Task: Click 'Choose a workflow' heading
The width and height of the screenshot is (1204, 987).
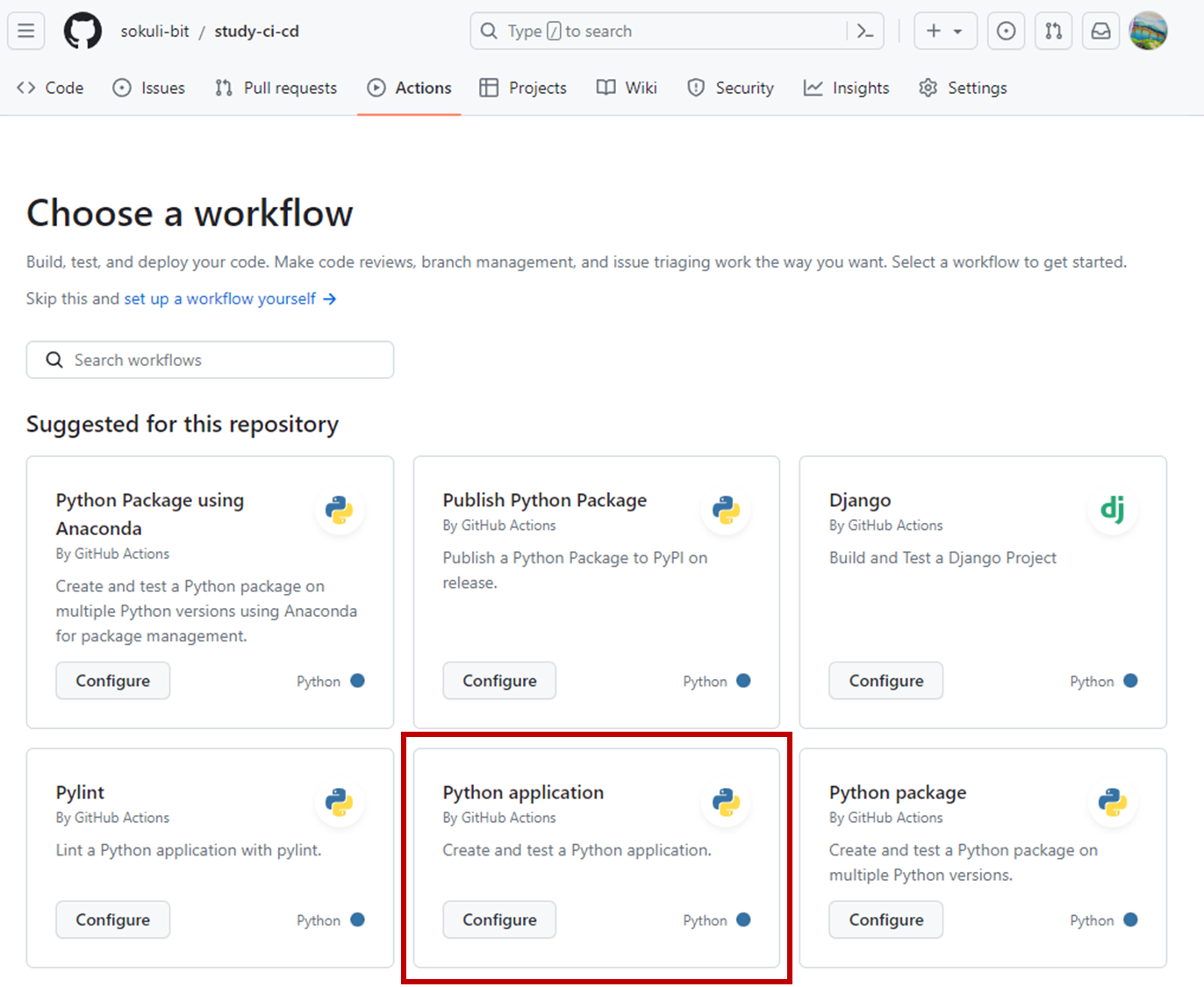Action: [x=190, y=213]
